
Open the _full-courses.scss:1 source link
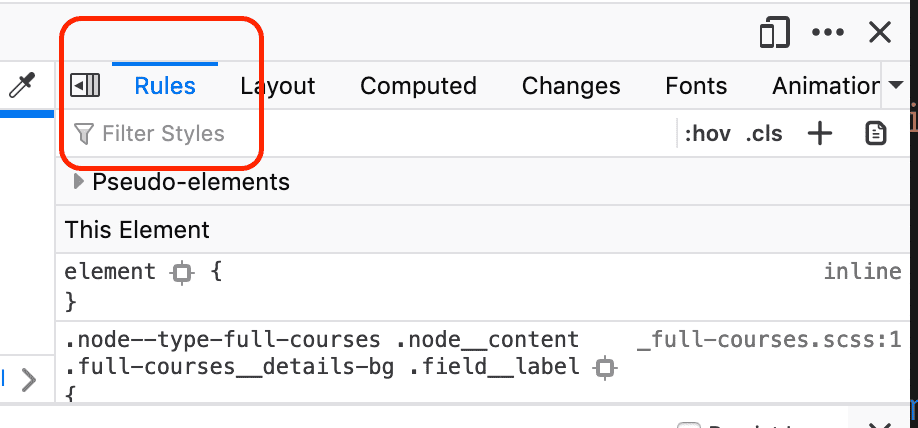coord(769,340)
